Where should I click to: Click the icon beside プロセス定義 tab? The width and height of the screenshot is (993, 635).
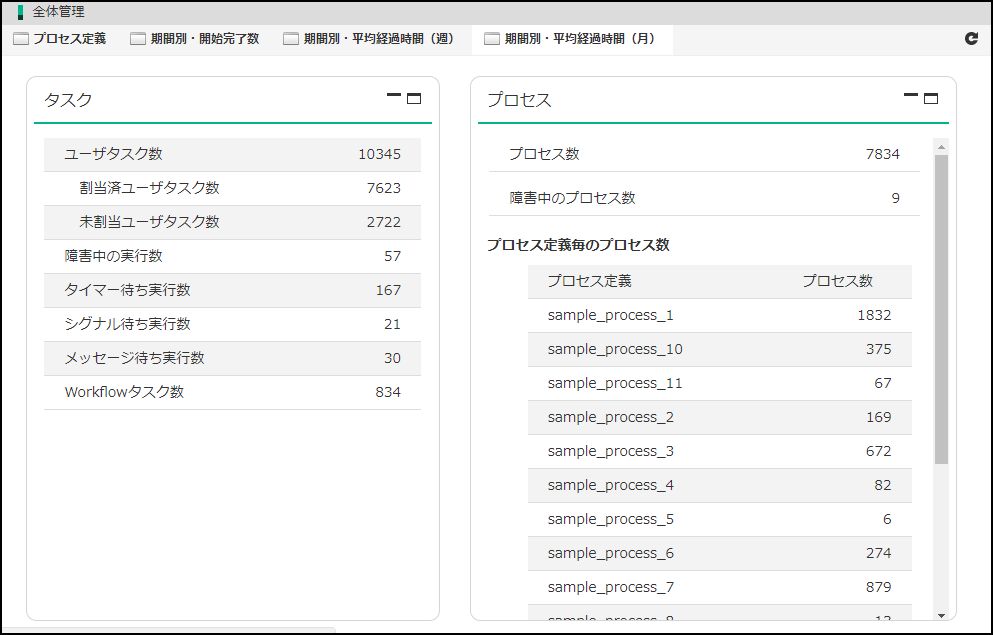pyautogui.click(x=21, y=39)
